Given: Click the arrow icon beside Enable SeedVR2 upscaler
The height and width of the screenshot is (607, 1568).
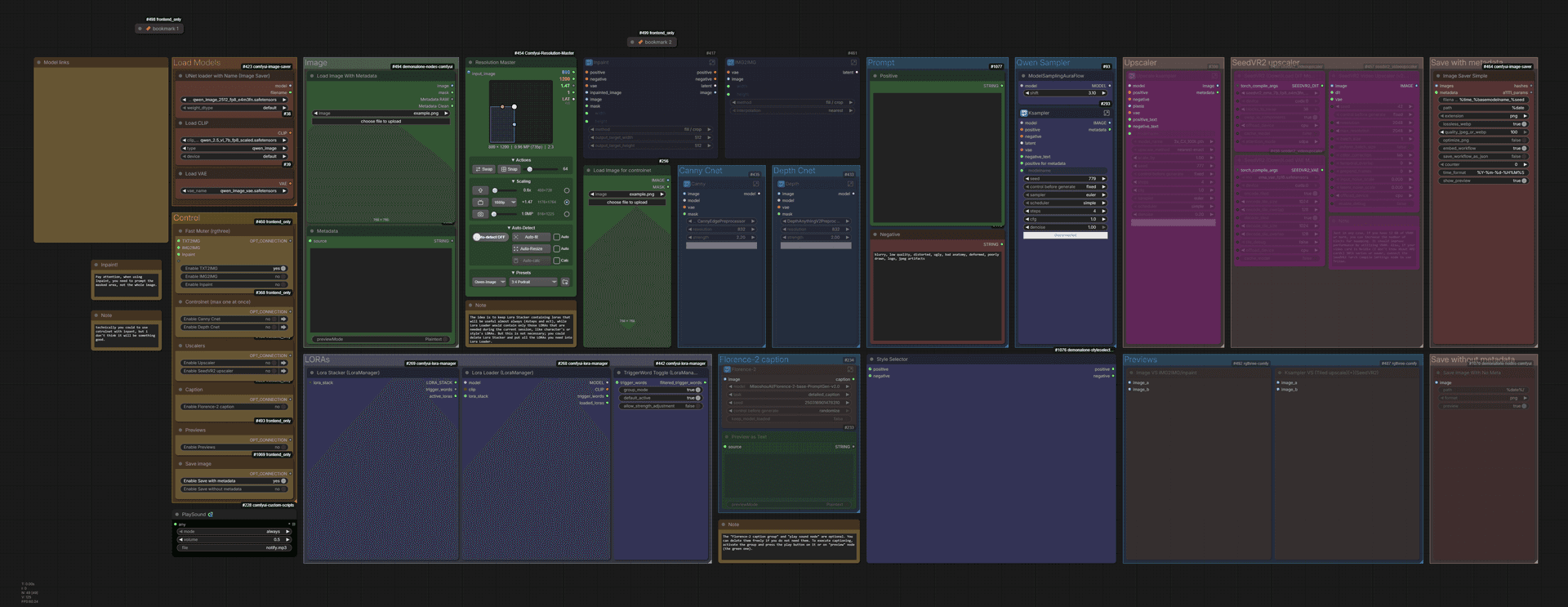Looking at the screenshot, I should click(x=283, y=371).
